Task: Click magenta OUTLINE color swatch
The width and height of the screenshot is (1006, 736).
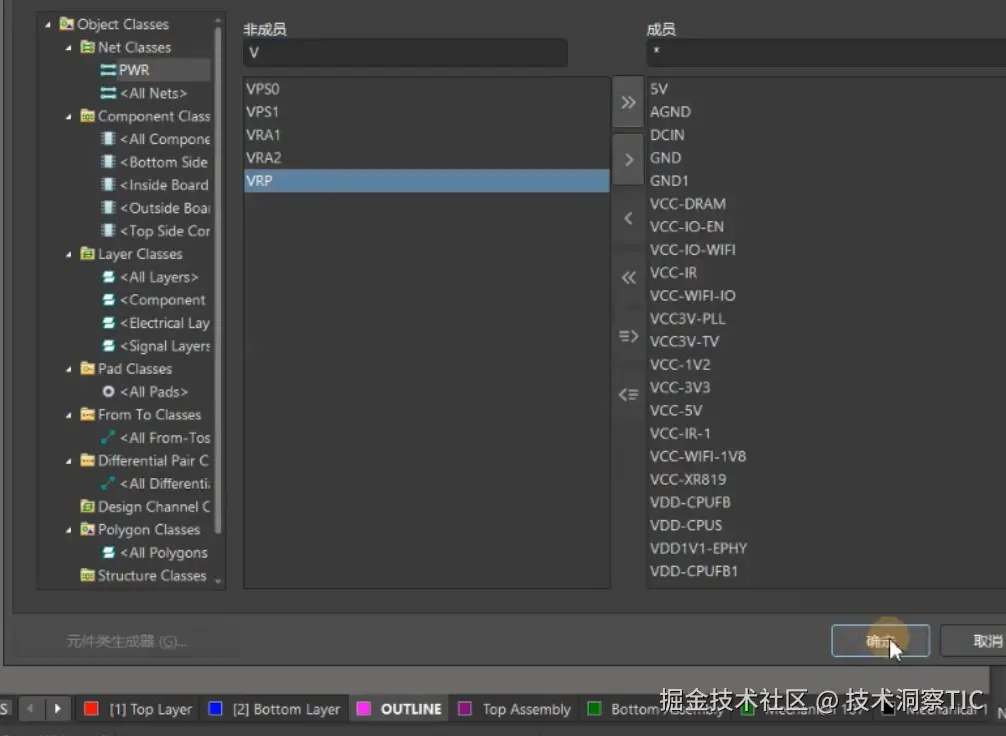Action: (364, 708)
